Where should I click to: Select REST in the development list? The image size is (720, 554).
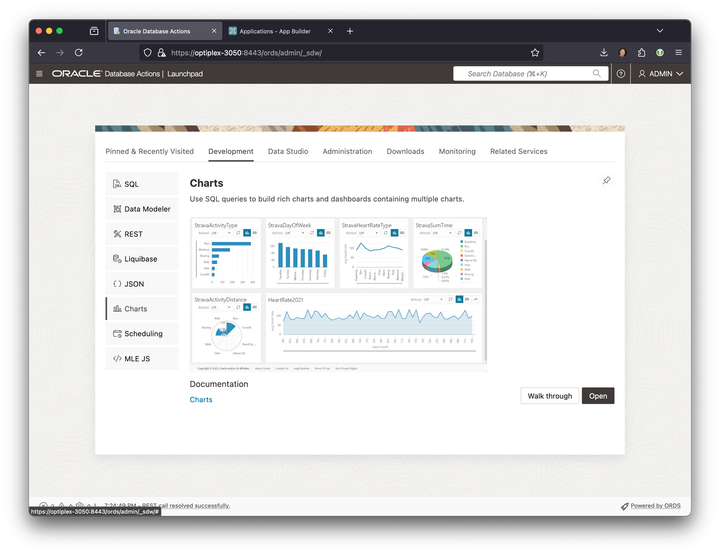click(142, 234)
